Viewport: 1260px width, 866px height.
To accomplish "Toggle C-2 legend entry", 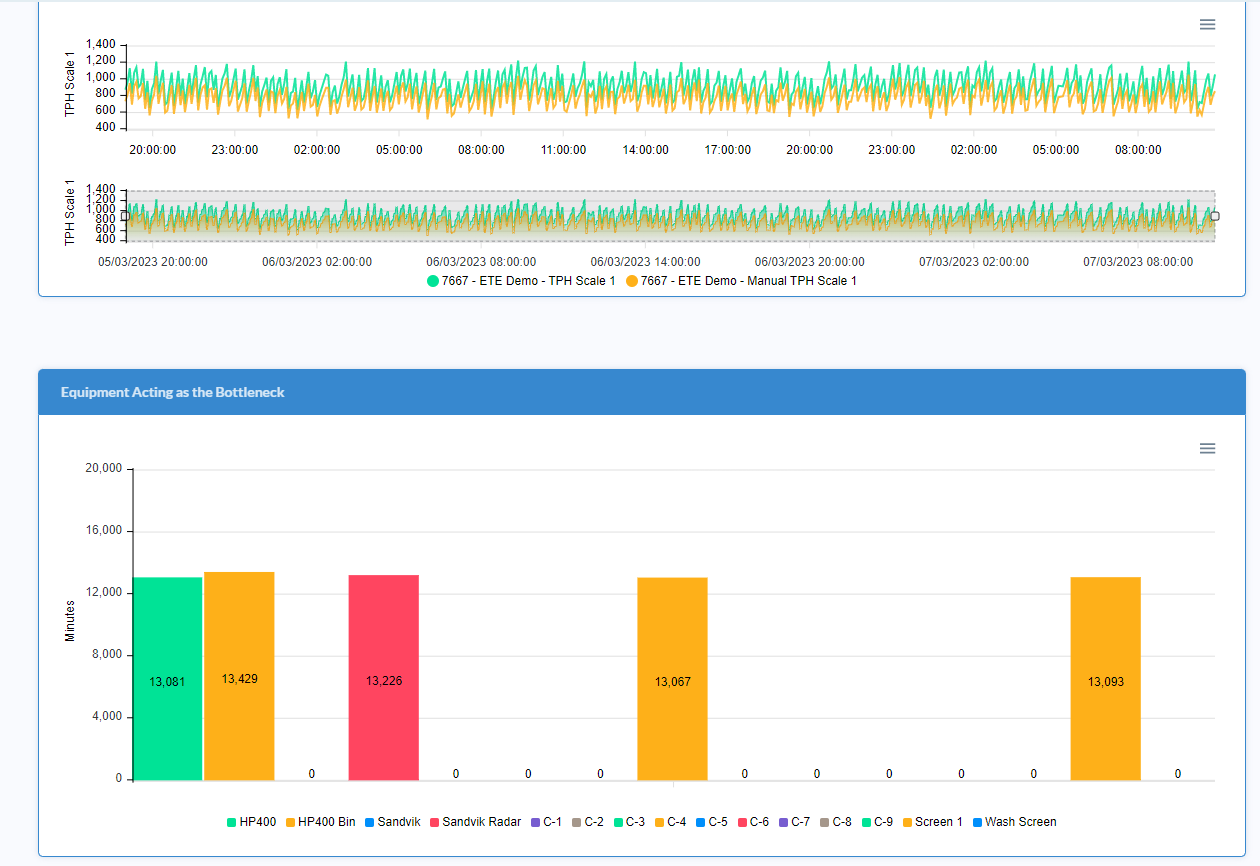I will point(587,822).
